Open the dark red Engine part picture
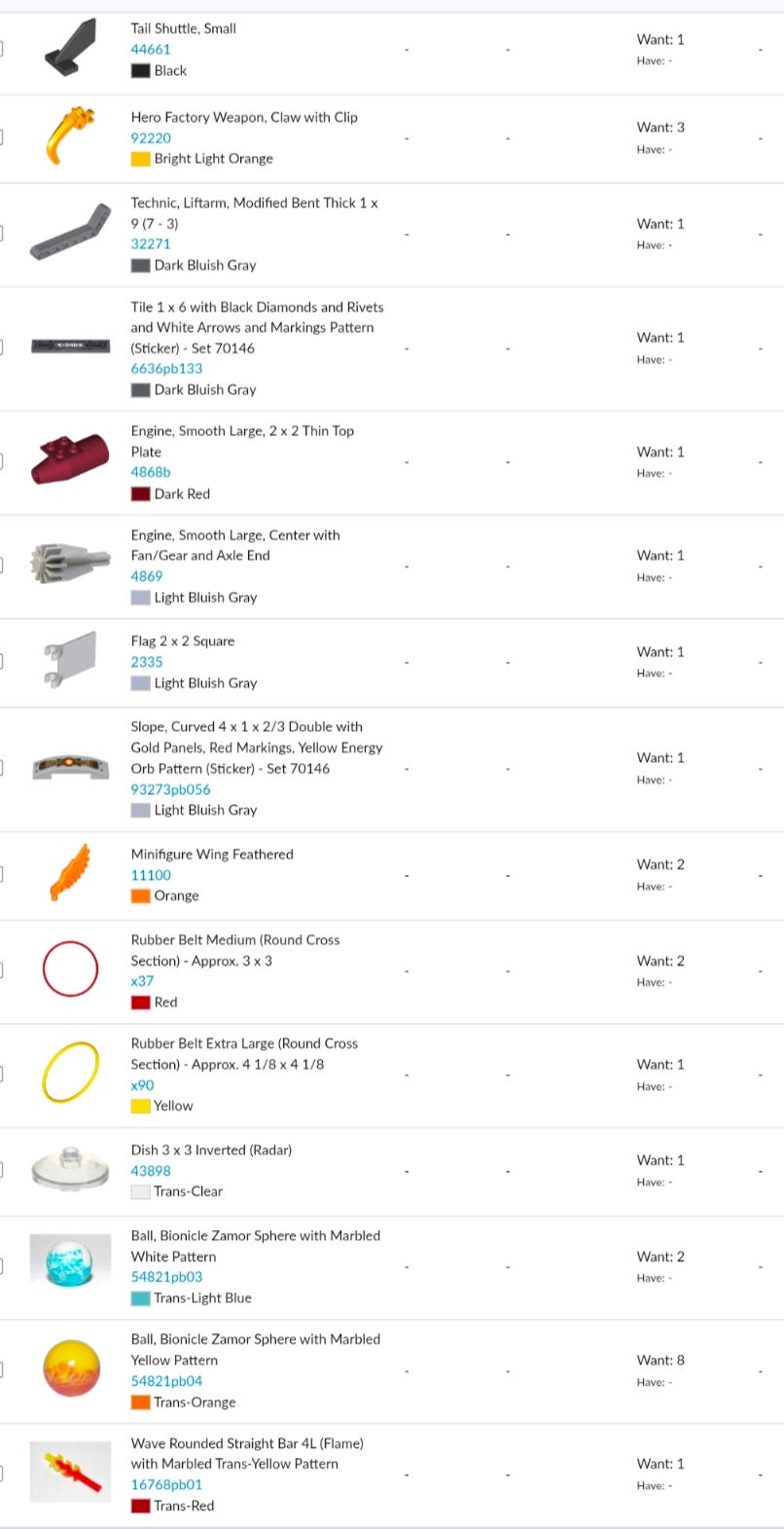The width and height of the screenshot is (784, 1529). coord(71,459)
